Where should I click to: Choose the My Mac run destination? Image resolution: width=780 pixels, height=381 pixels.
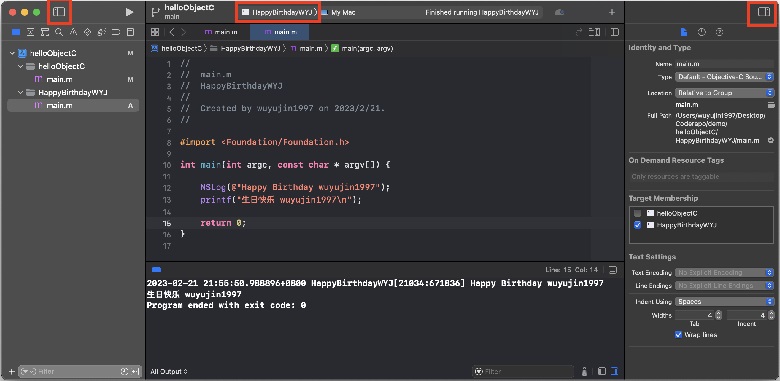coord(338,12)
